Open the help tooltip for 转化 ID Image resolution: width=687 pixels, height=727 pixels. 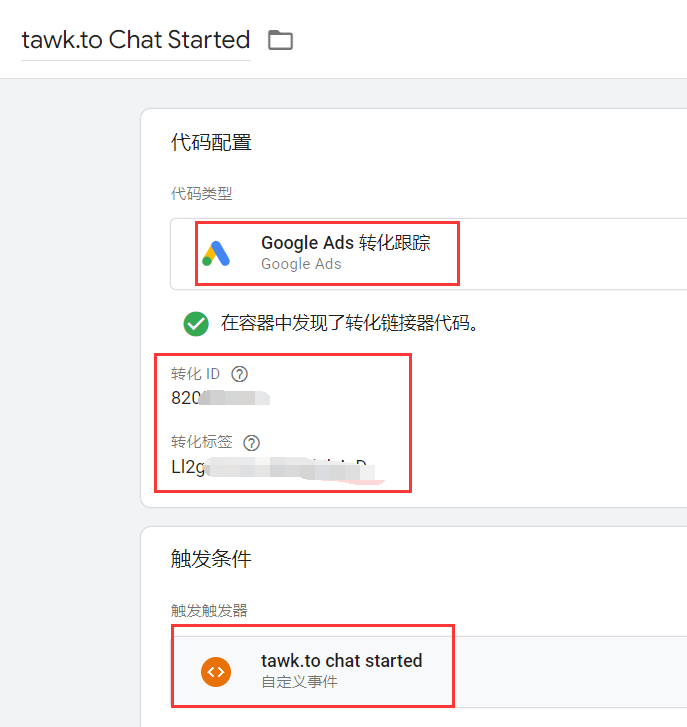point(239,374)
